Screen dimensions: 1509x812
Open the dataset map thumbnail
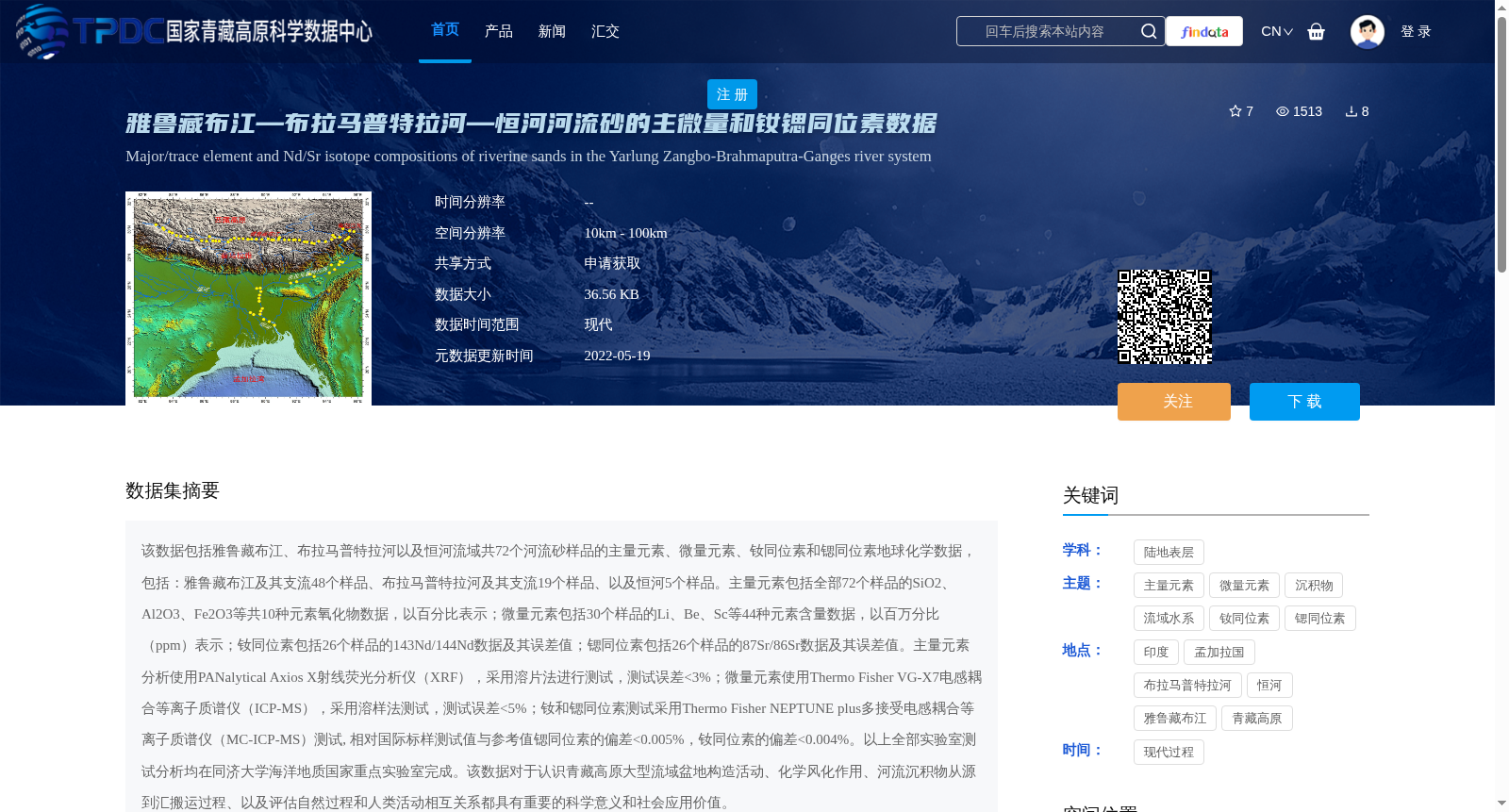pos(248,298)
